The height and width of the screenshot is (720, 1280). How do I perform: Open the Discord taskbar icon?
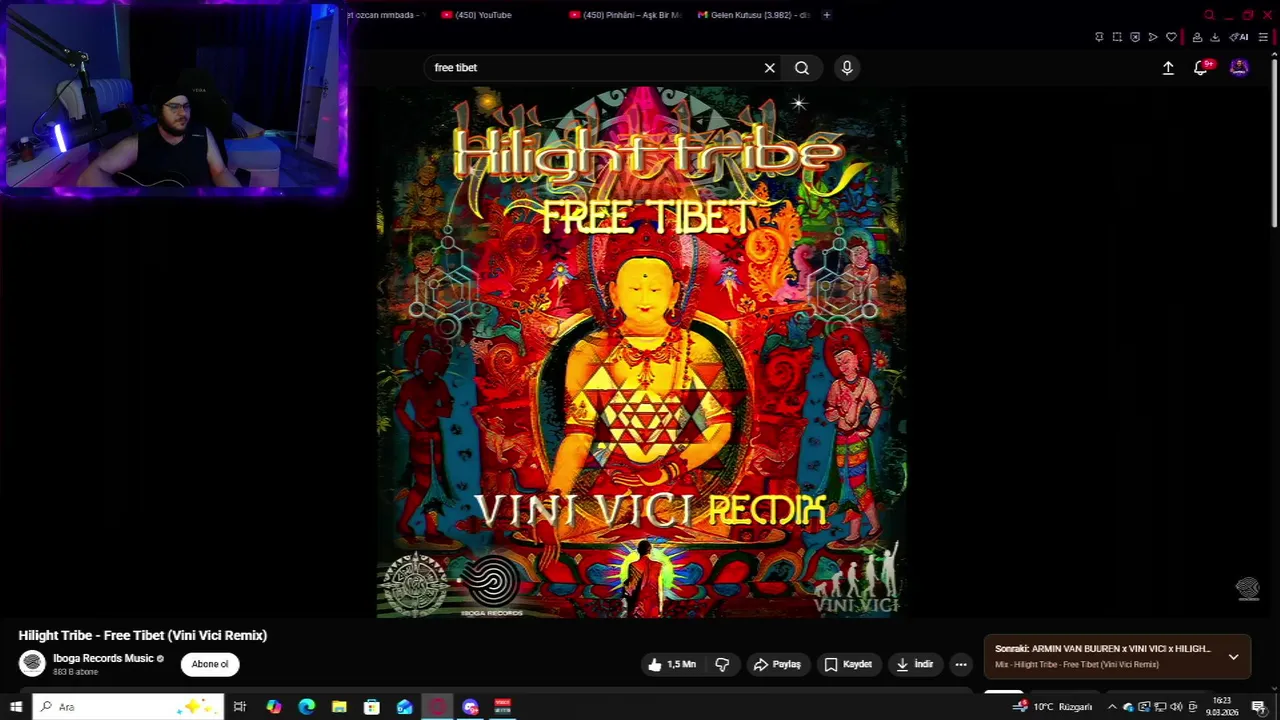[x=470, y=707]
